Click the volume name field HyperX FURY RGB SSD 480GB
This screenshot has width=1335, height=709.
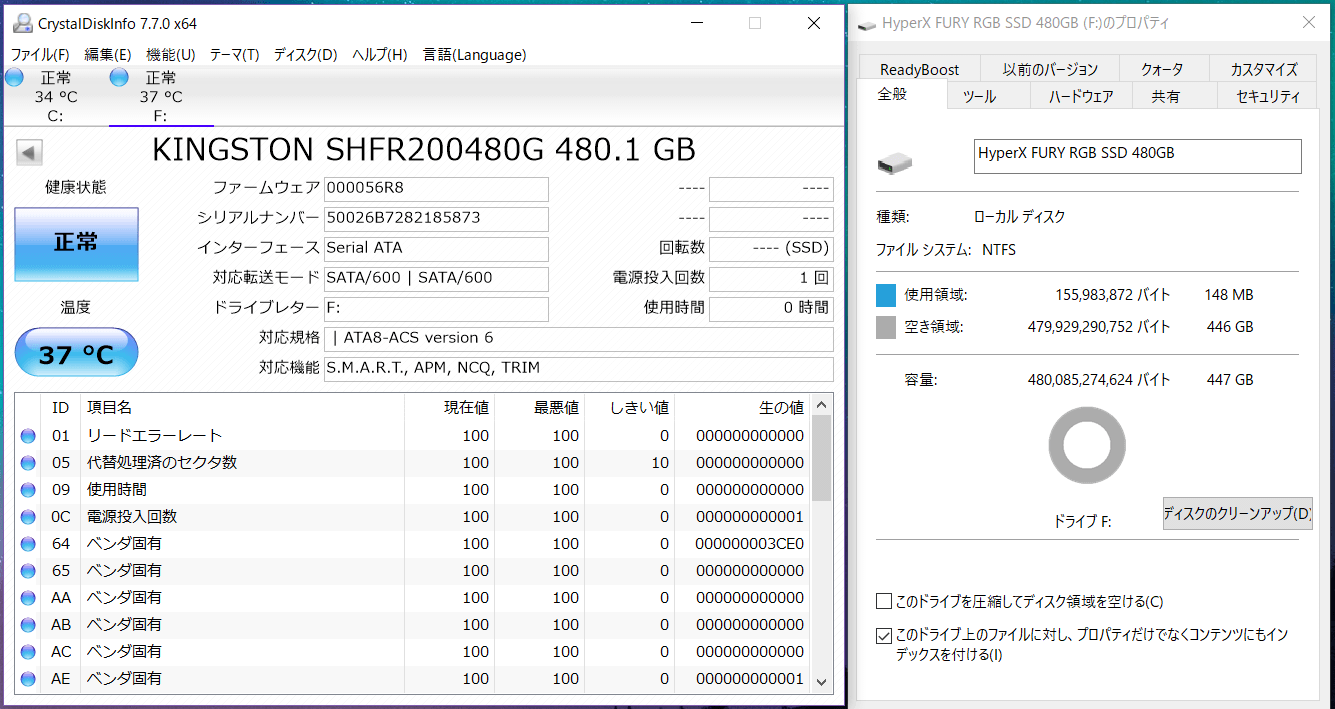[x=1138, y=156]
